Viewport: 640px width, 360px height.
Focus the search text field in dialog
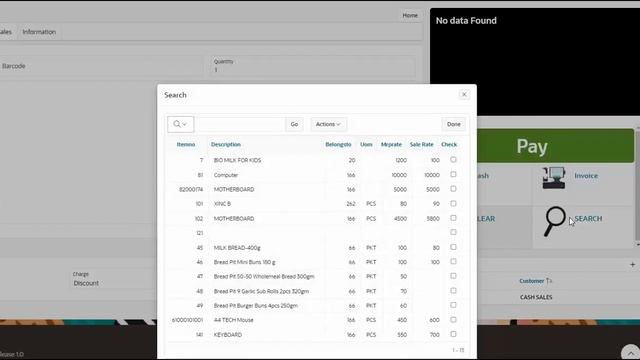pyautogui.click(x=240, y=124)
